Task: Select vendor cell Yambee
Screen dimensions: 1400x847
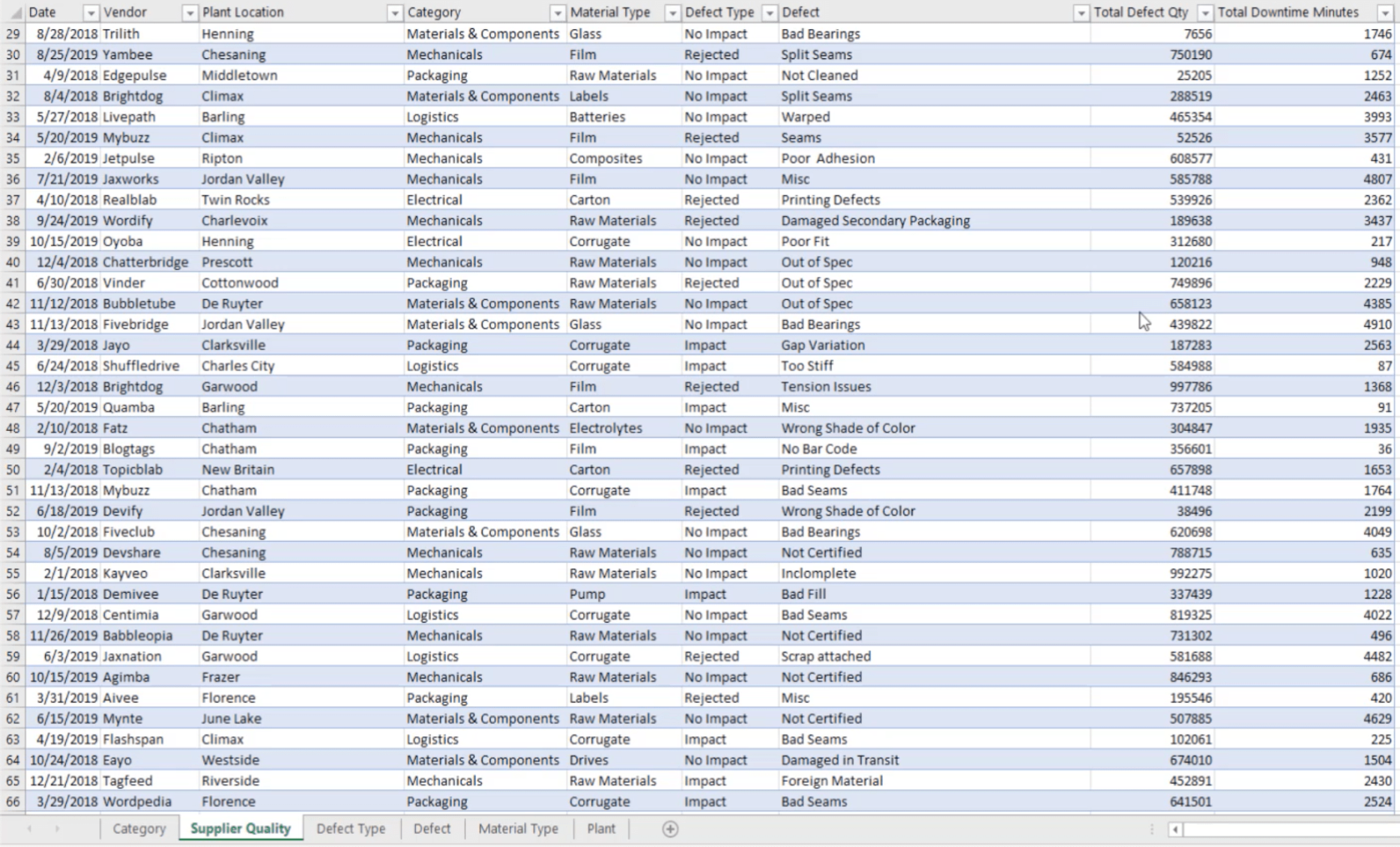Action: tap(149, 55)
